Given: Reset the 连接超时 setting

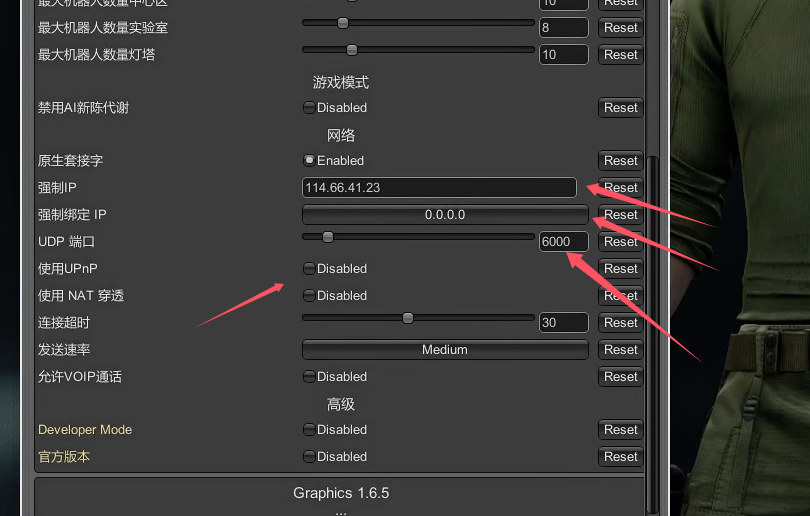Looking at the screenshot, I should coord(620,323).
